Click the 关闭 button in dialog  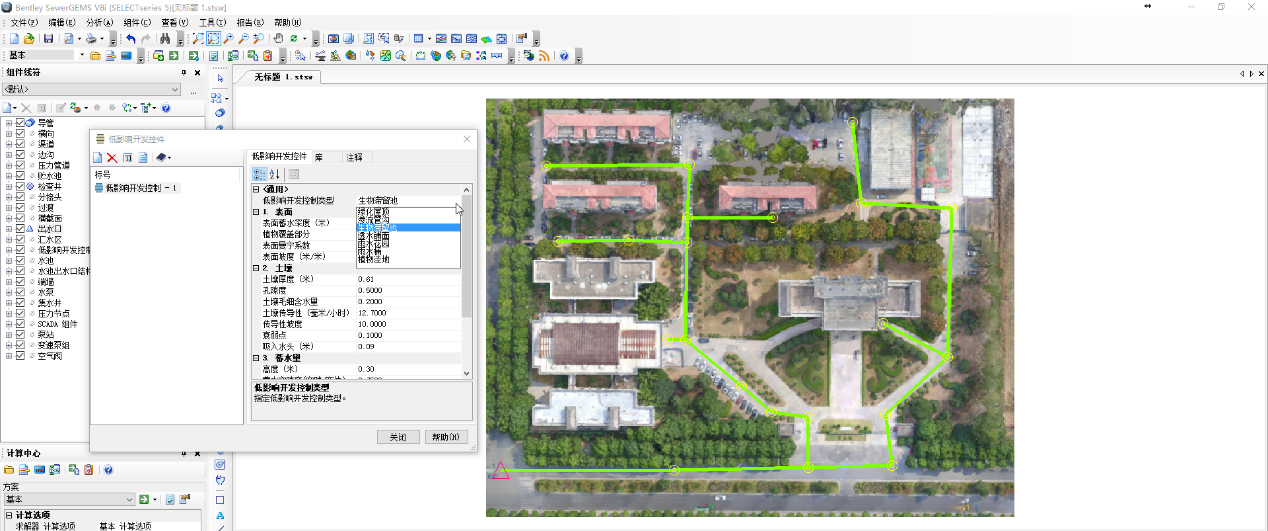pos(398,437)
